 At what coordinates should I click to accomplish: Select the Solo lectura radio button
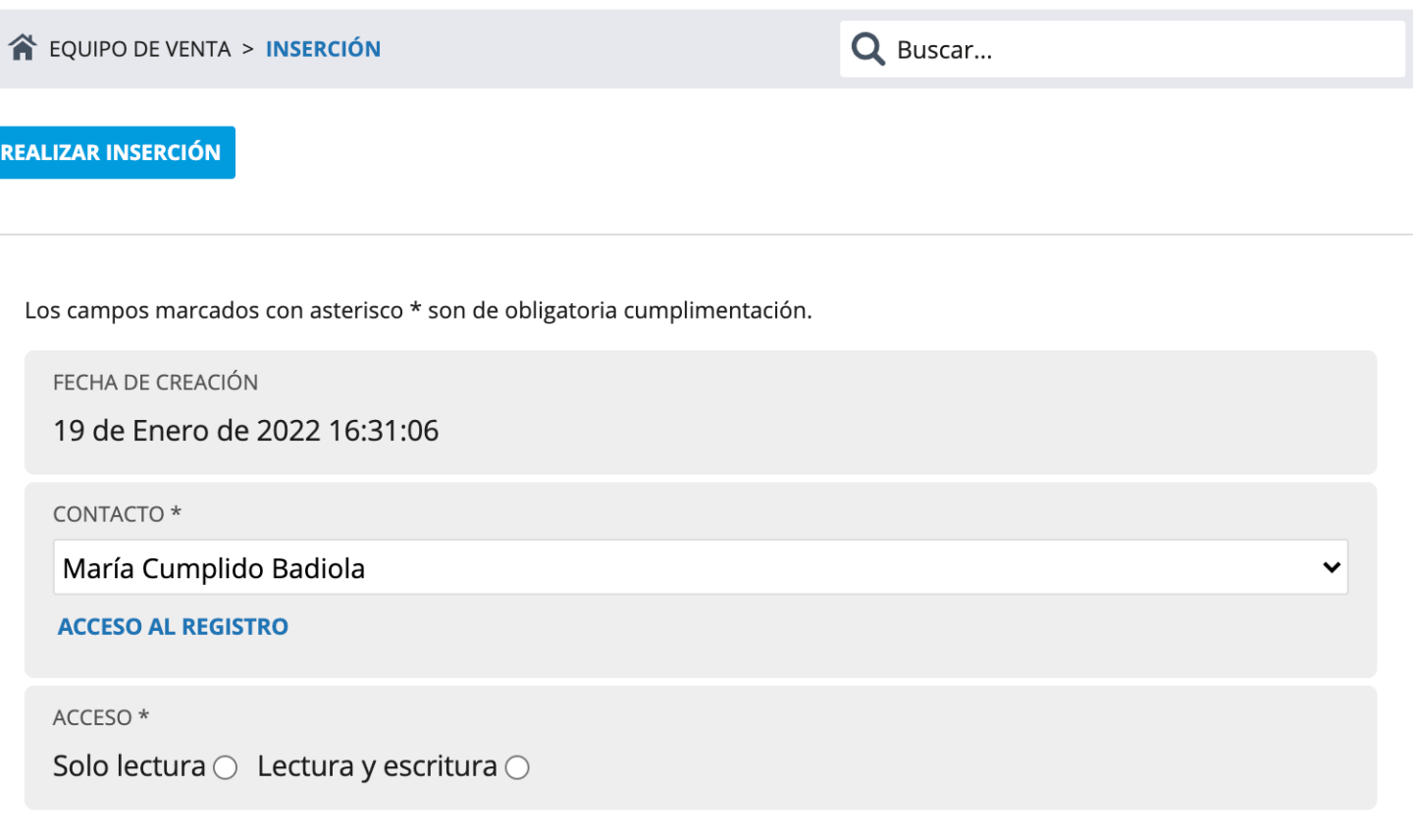click(x=226, y=767)
